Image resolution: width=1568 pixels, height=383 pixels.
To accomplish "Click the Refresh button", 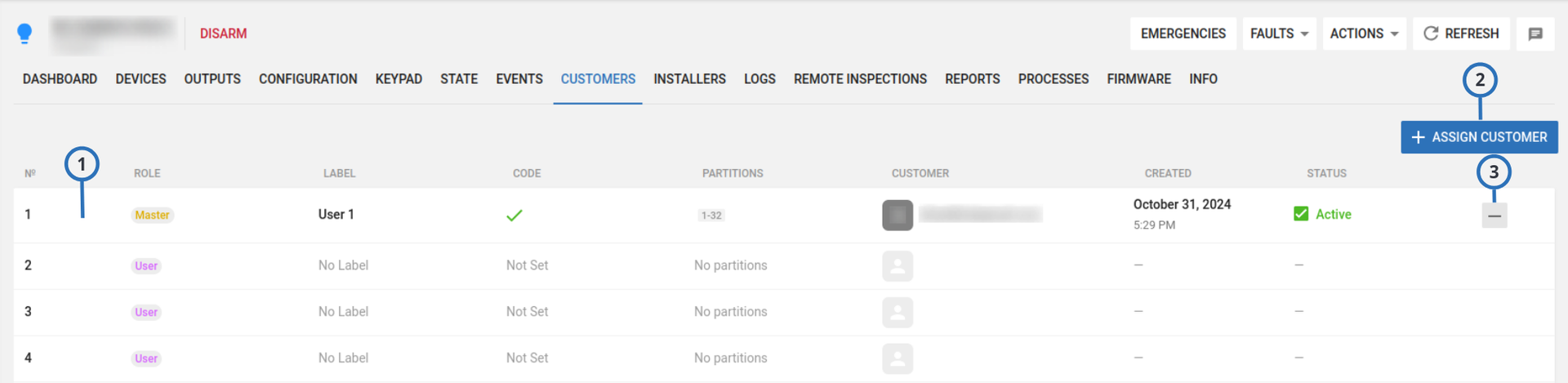I will click(x=1461, y=33).
